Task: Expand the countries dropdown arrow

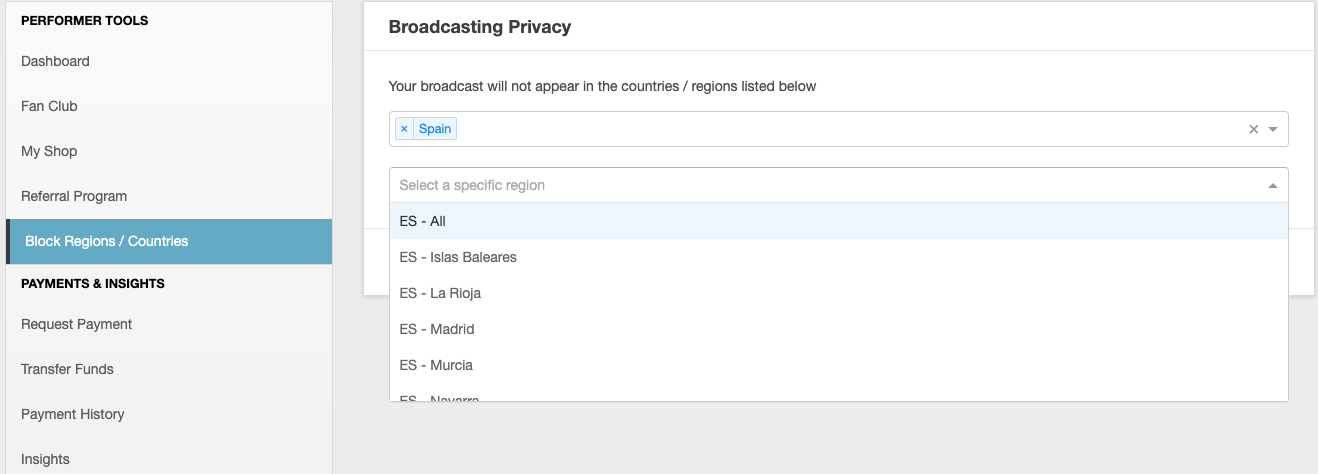Action: click(1273, 129)
